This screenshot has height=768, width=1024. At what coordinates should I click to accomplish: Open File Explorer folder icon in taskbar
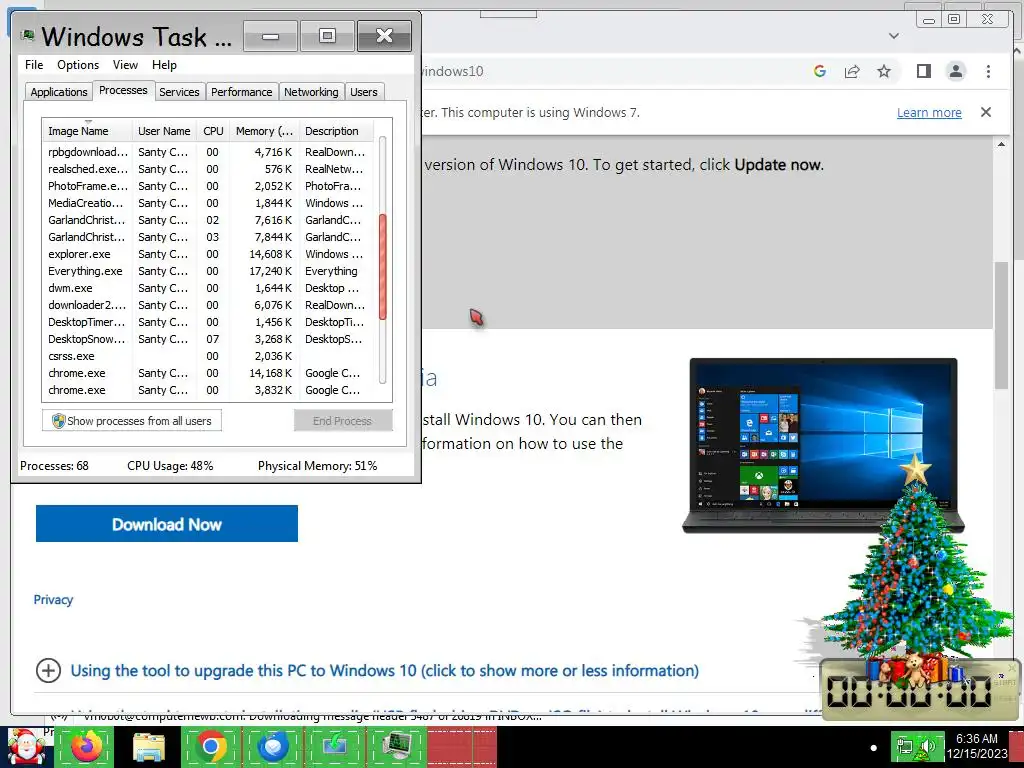[150, 746]
